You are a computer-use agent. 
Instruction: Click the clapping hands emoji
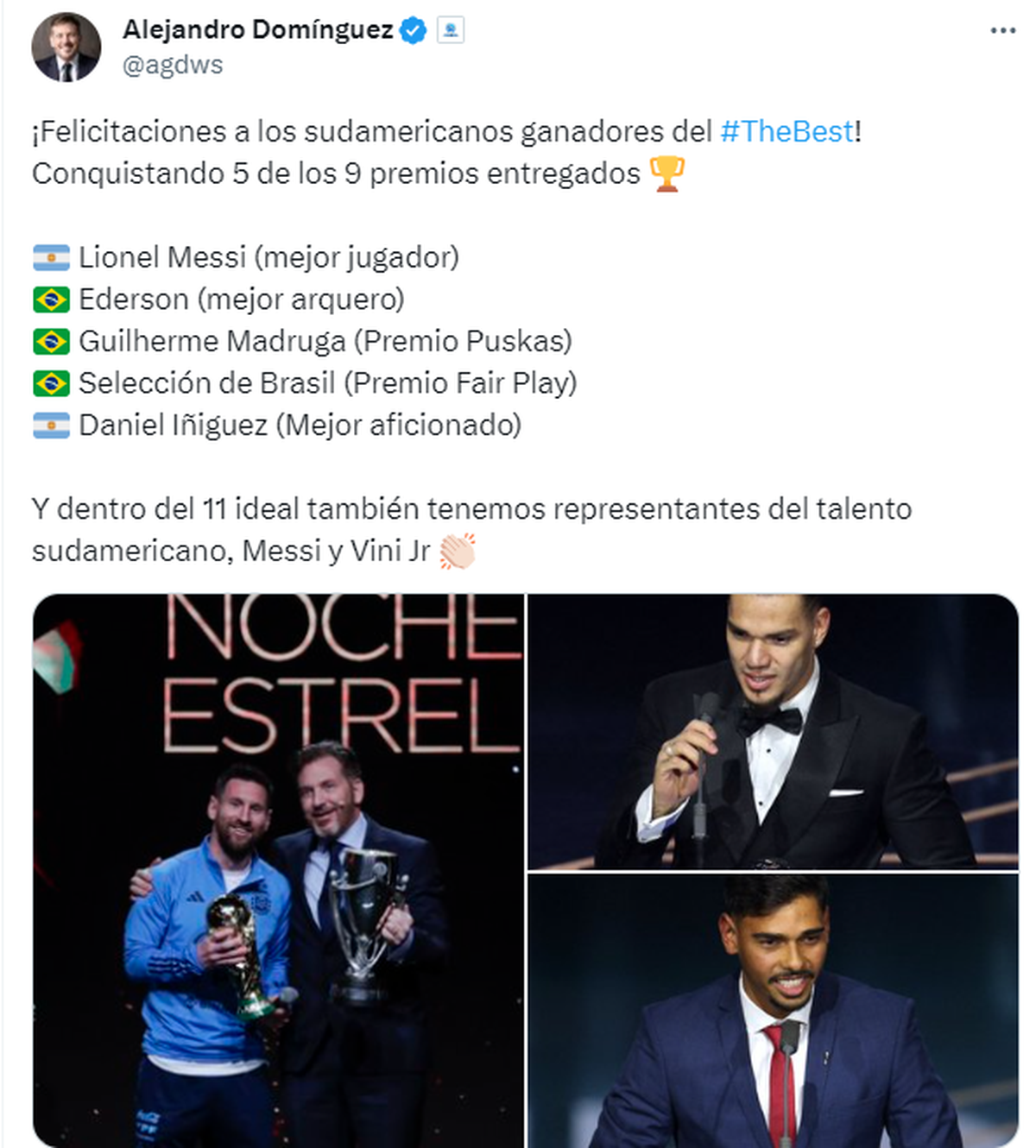tap(457, 551)
